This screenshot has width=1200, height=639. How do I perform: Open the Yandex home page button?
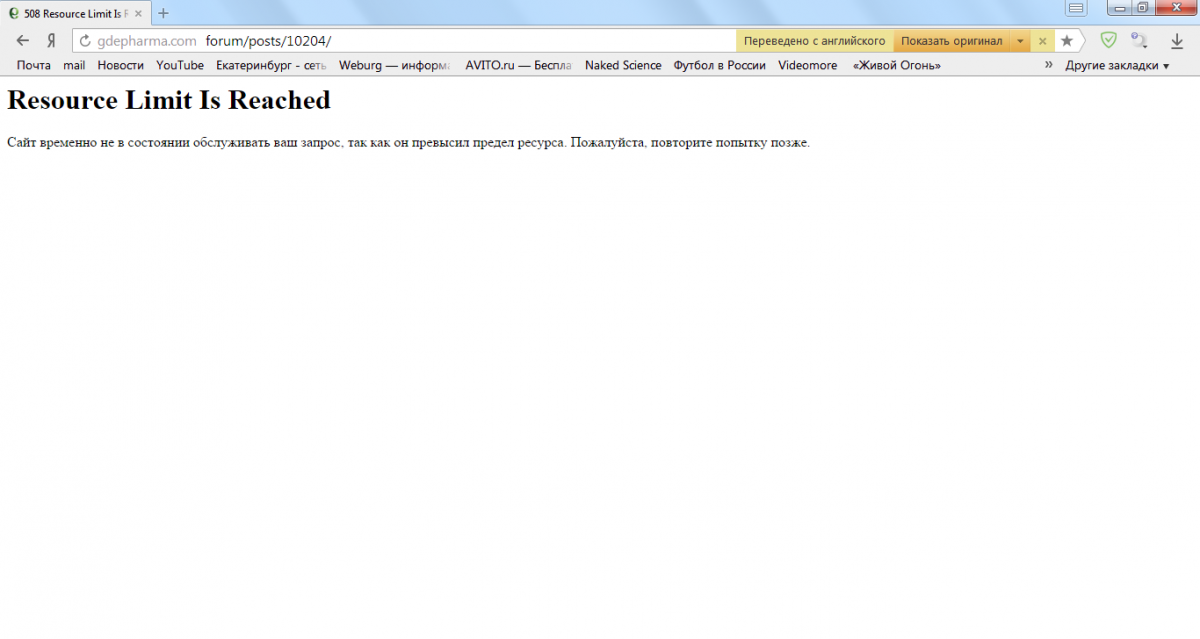pyautogui.click(x=50, y=41)
